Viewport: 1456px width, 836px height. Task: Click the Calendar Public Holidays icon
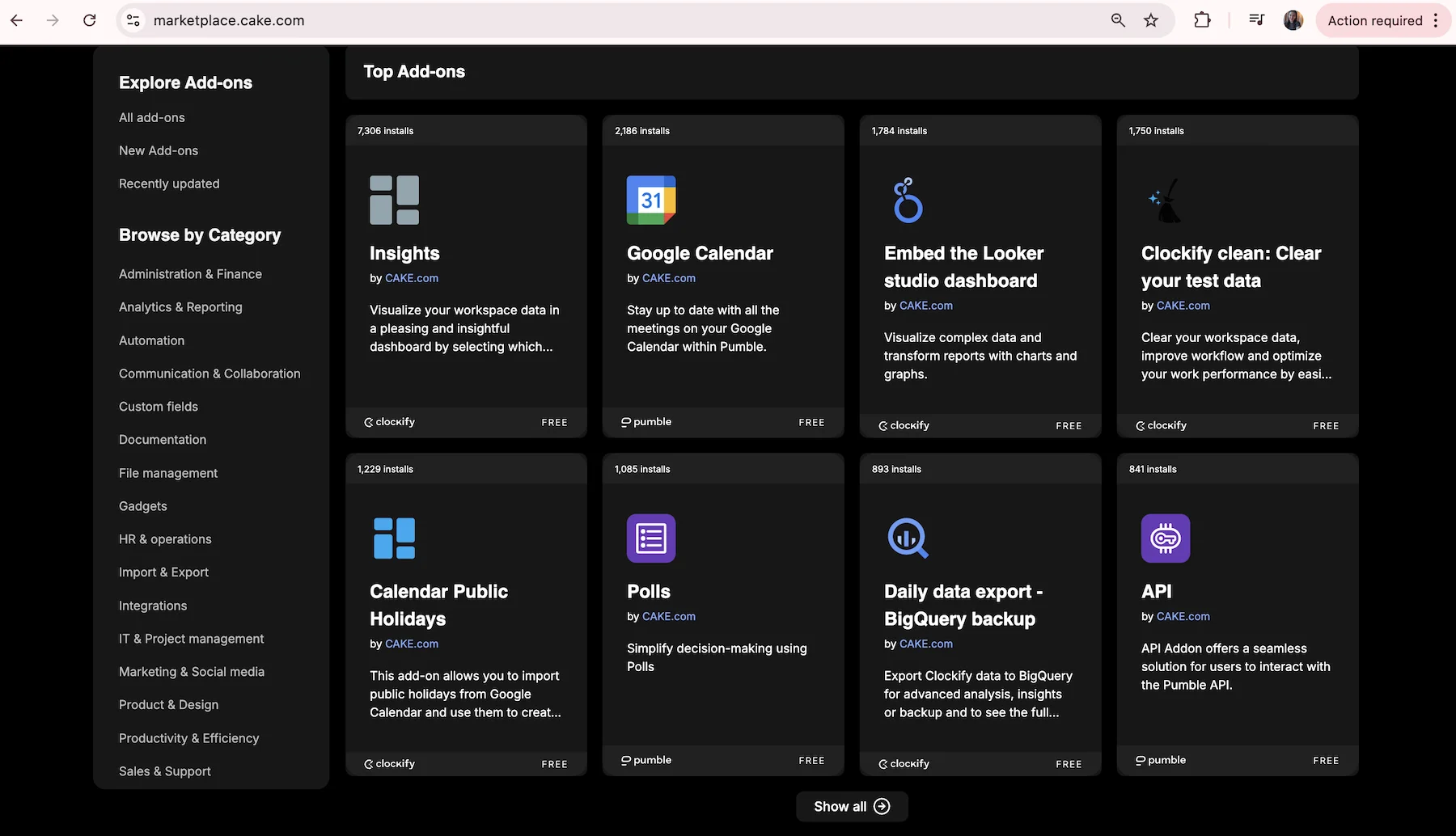pos(394,538)
